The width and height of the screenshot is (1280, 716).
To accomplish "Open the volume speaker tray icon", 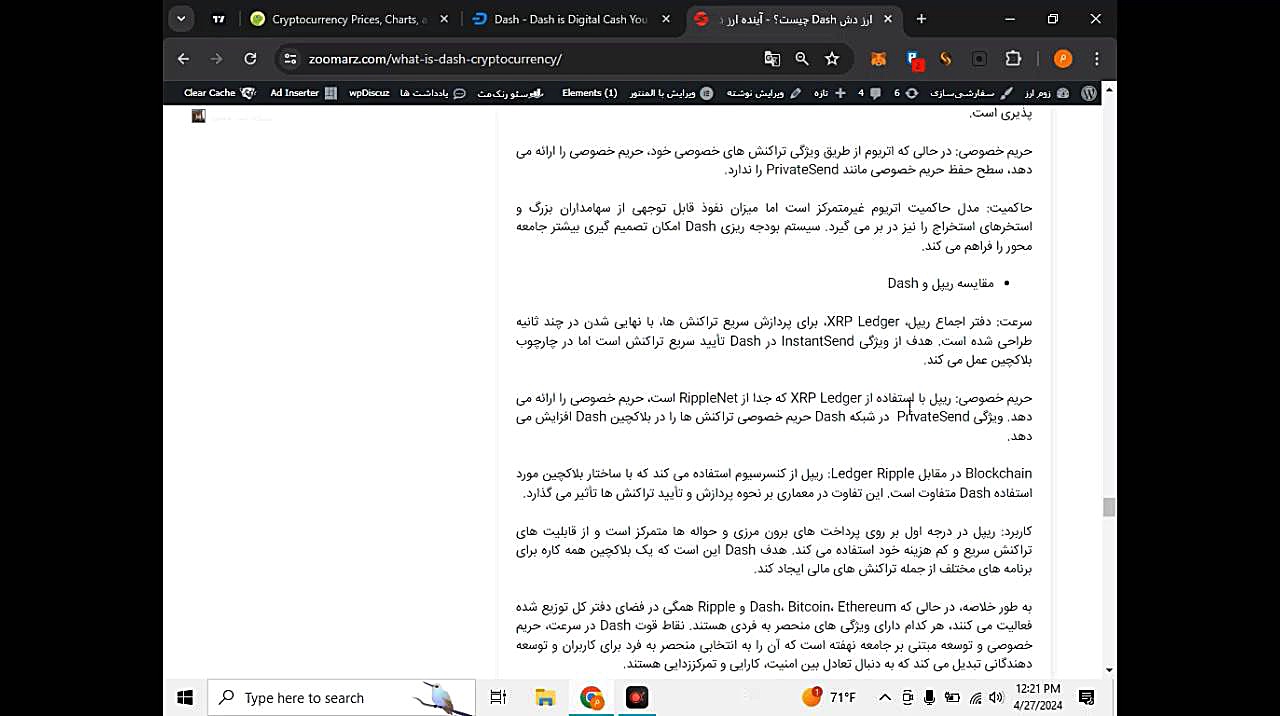I will pos(998,698).
